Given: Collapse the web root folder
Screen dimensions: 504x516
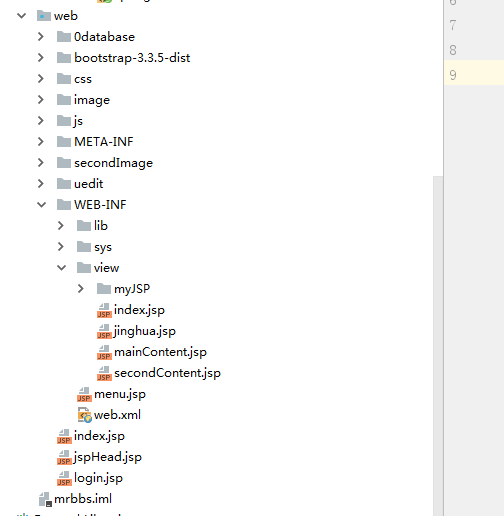Looking at the screenshot, I should (21, 16).
